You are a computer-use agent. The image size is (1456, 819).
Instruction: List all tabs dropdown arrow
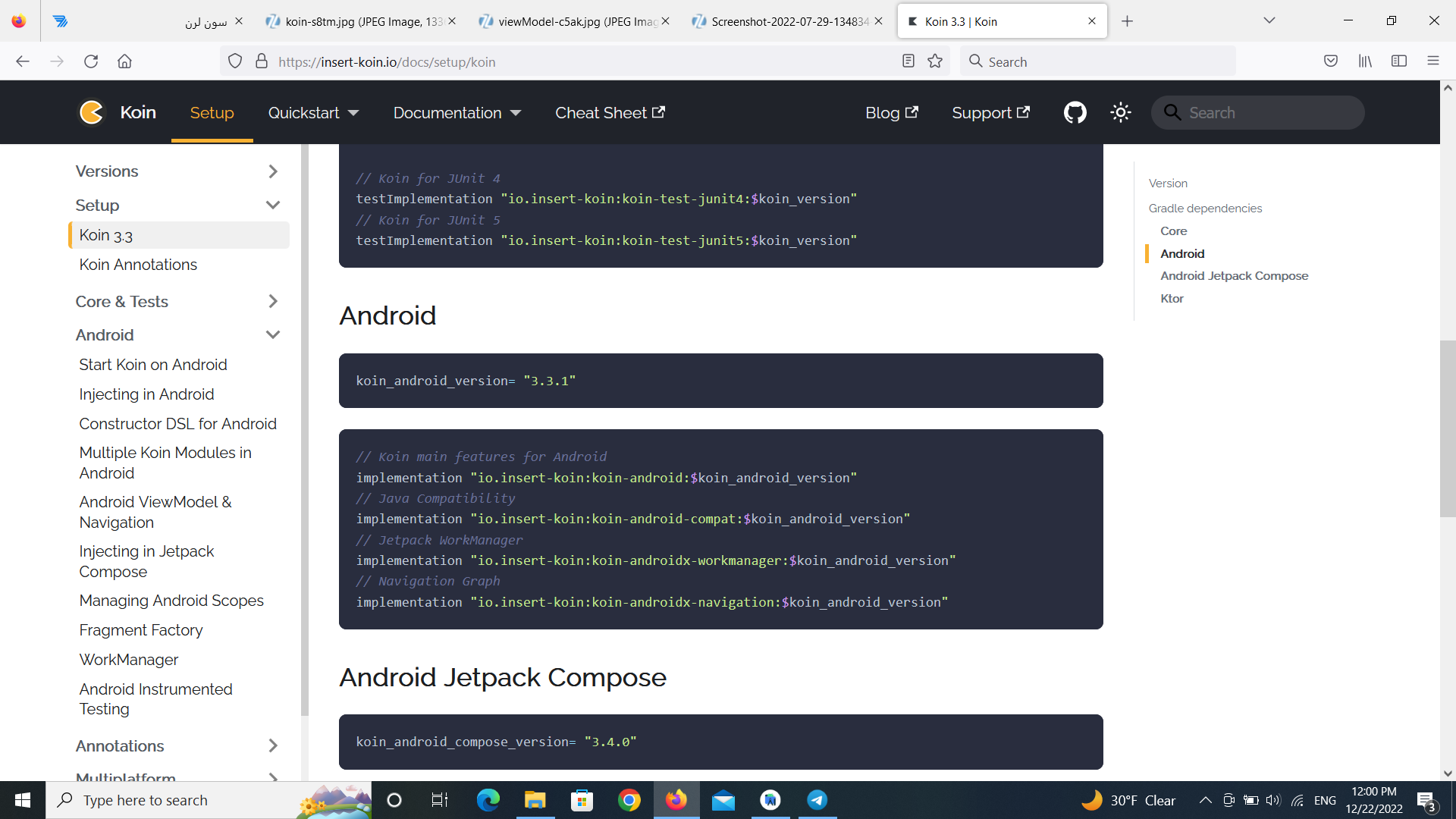tap(1269, 20)
